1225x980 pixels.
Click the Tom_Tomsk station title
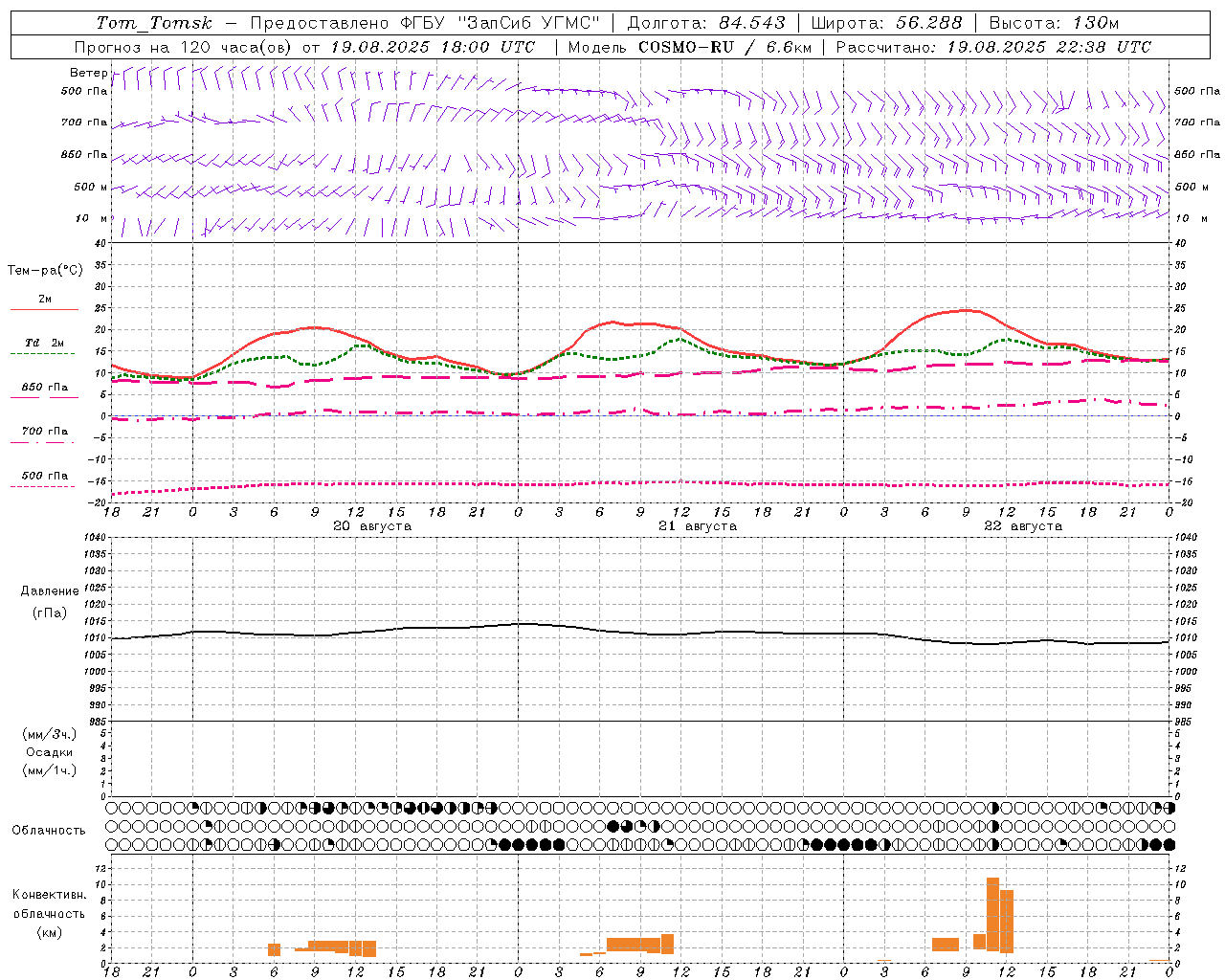click(154, 23)
